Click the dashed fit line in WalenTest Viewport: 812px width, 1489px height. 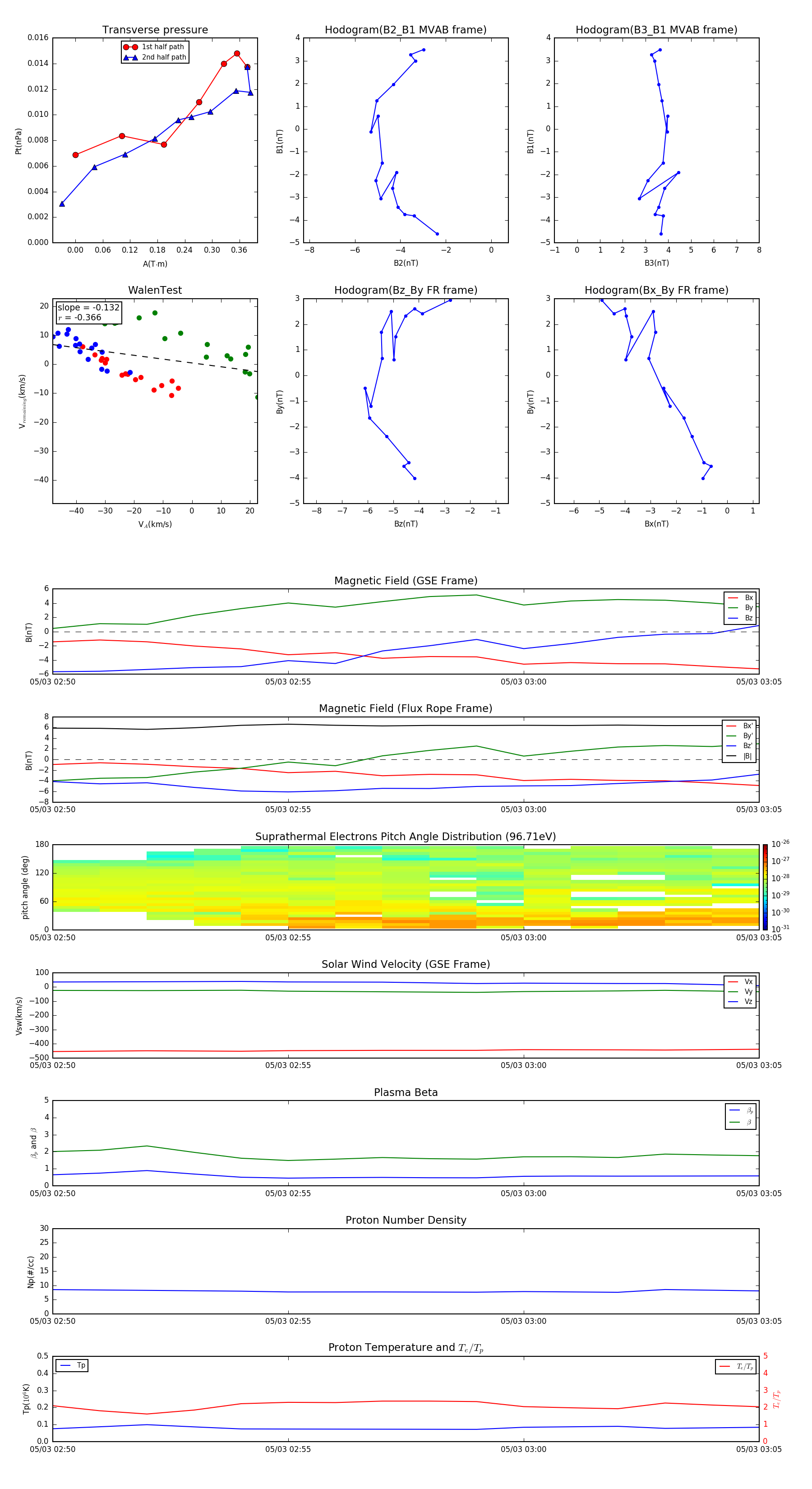[x=155, y=358]
